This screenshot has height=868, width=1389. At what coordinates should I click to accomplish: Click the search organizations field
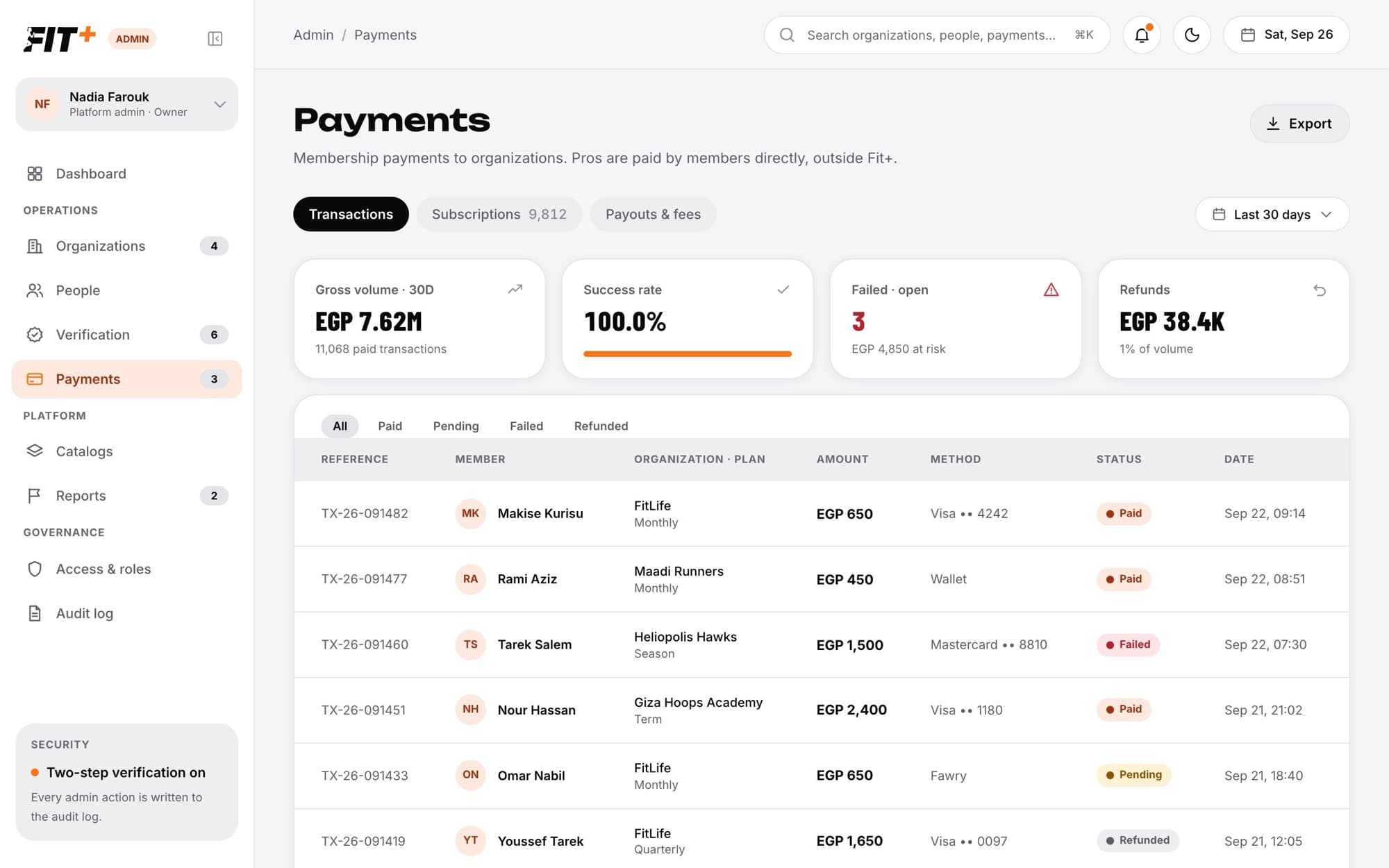[937, 35]
